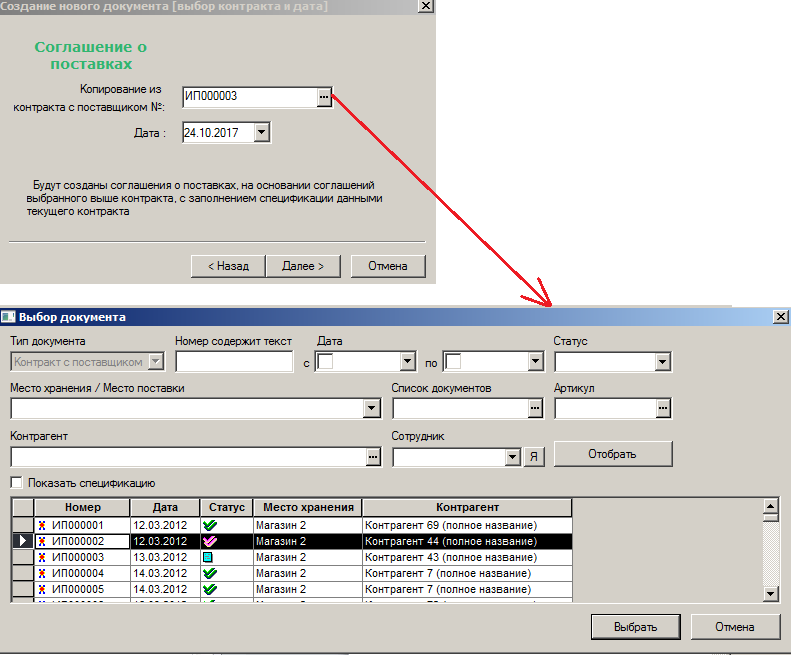
Task: Click date cell 13.03.2012
Action: [x=165, y=558]
